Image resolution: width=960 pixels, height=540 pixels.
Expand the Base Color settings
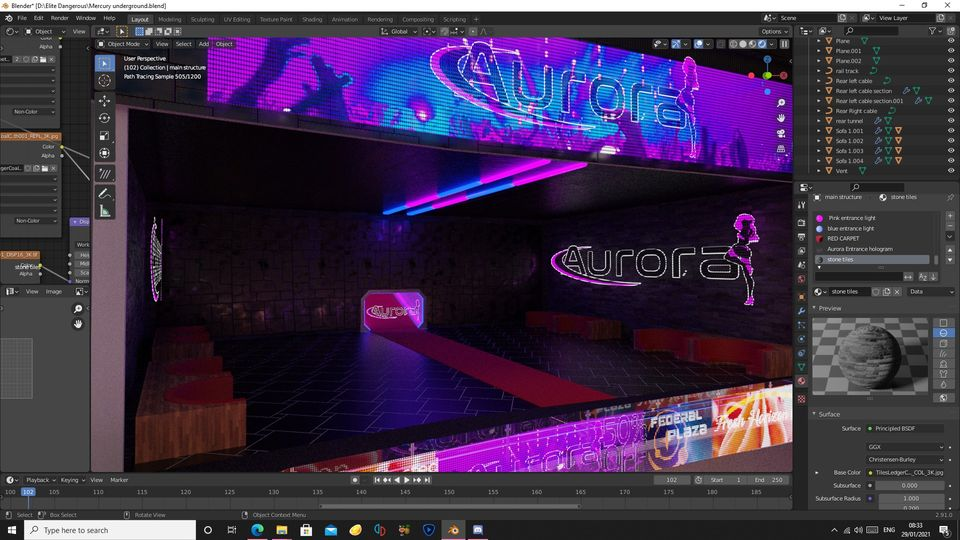[x=817, y=473]
